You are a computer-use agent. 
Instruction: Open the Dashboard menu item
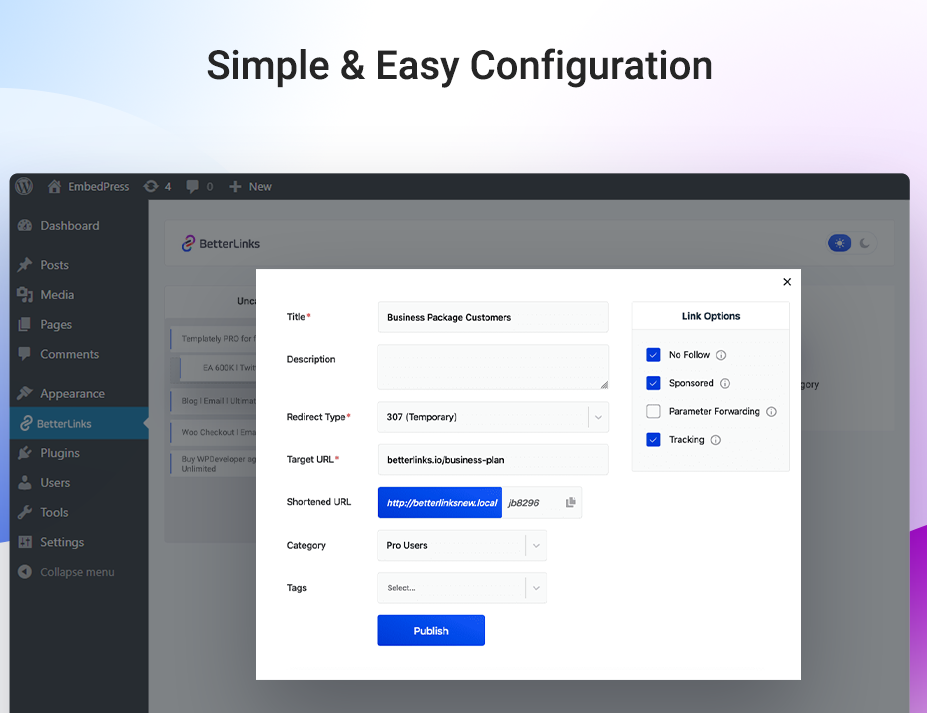pyautogui.click(x=70, y=226)
